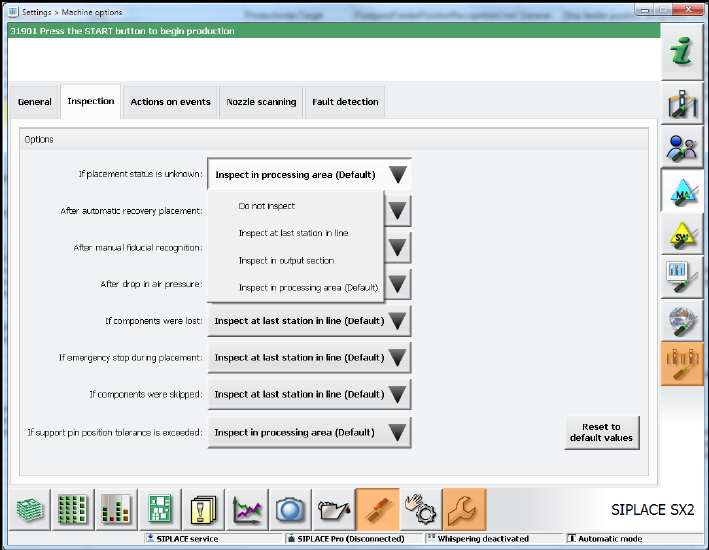Click the SIPLACE Pro disconnected status icon
The height and width of the screenshot is (550, 709).
pos(292,538)
